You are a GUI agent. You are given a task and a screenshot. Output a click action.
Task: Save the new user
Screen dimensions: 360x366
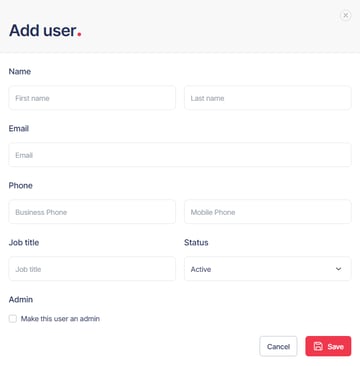[x=328, y=346]
